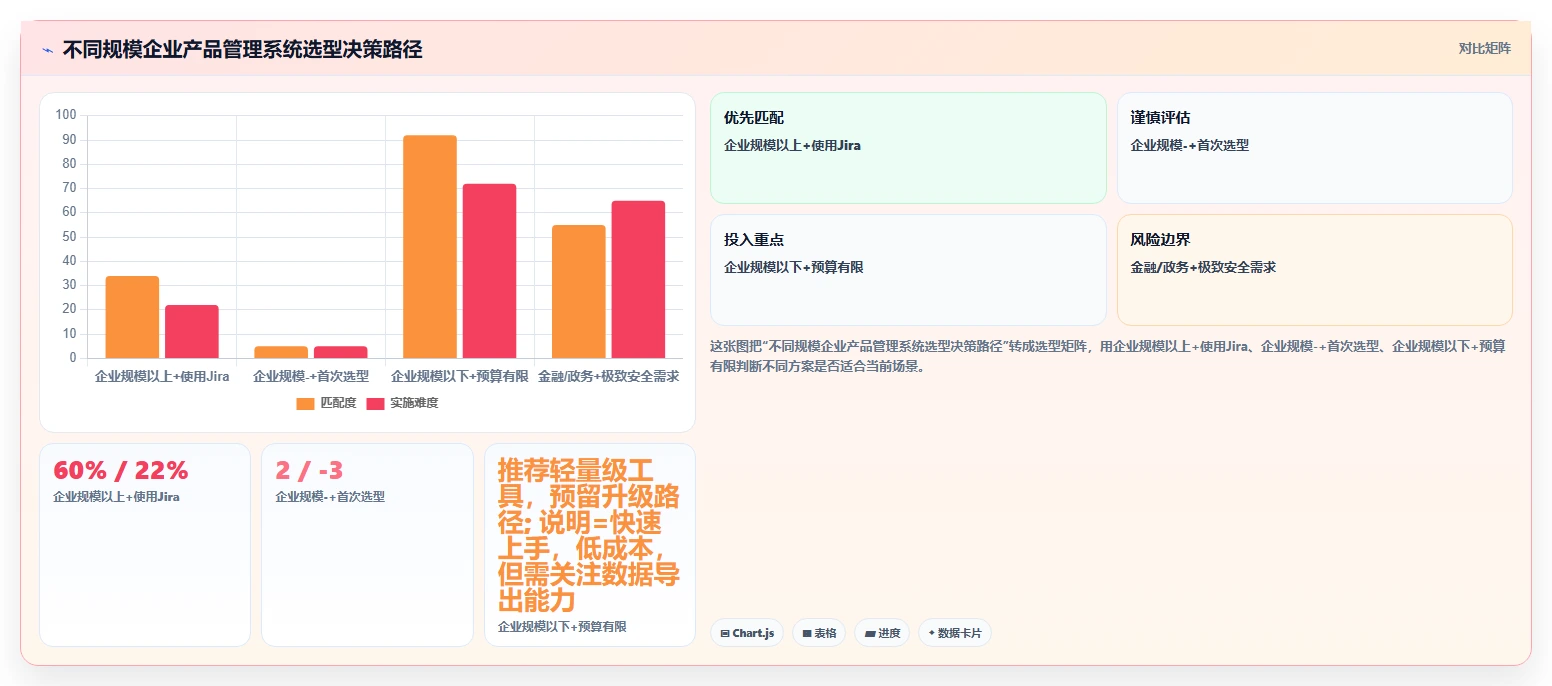
Task: Click 企业规模以下+预算有限 text in 投入重点 card
Action: 793,267
